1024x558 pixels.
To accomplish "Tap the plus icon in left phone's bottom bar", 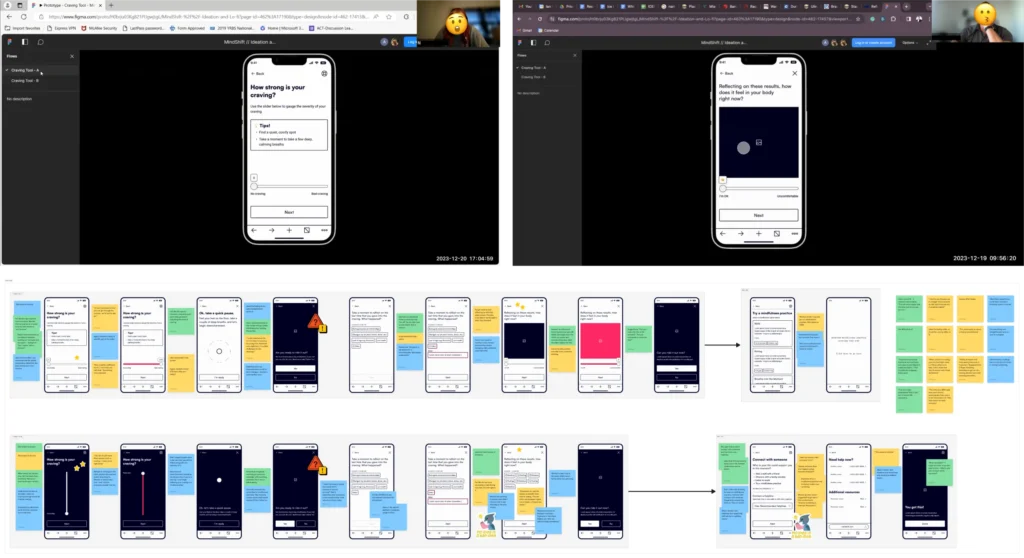I will point(289,230).
